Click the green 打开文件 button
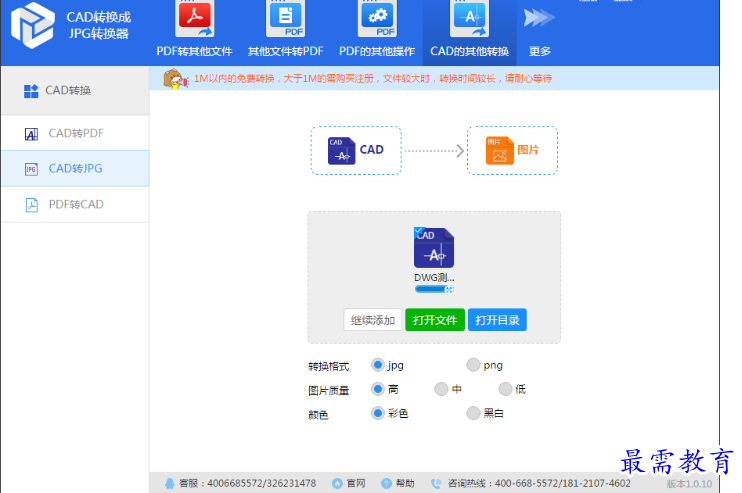The height and width of the screenshot is (493, 742). (x=435, y=320)
